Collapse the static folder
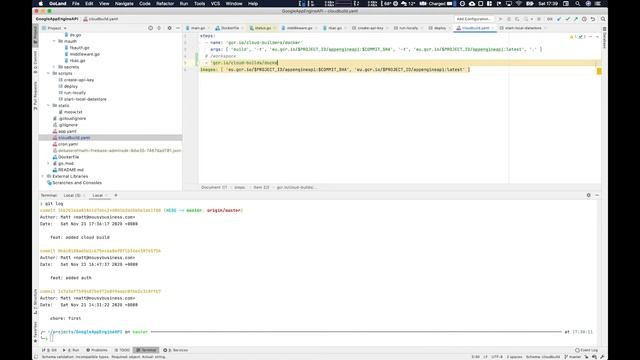640x360 pixels. tap(48, 106)
